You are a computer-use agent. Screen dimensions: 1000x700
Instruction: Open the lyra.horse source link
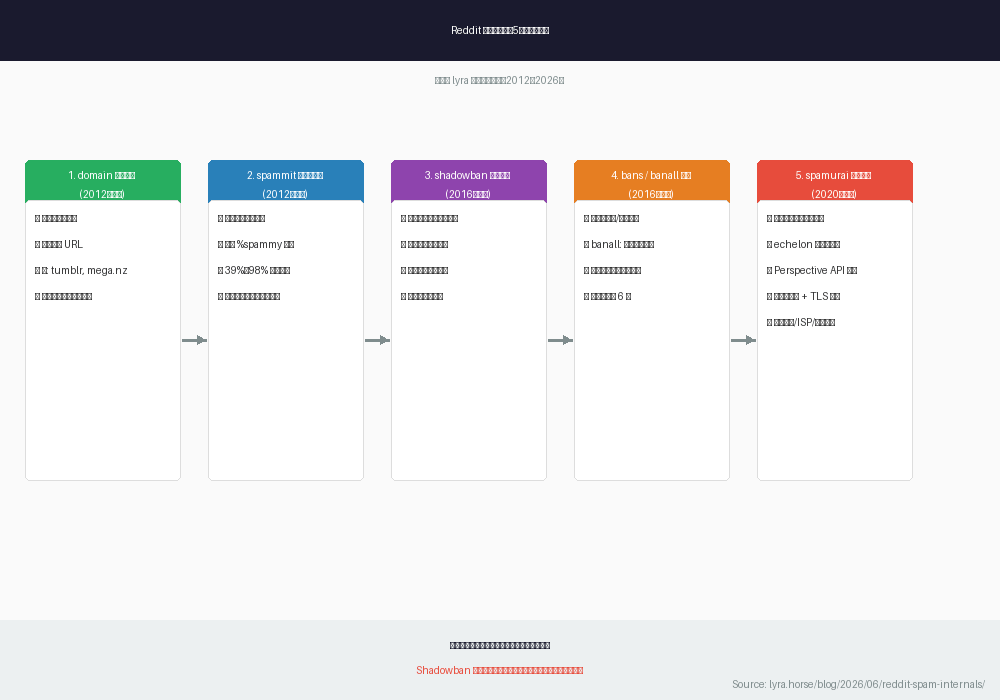pos(858,684)
